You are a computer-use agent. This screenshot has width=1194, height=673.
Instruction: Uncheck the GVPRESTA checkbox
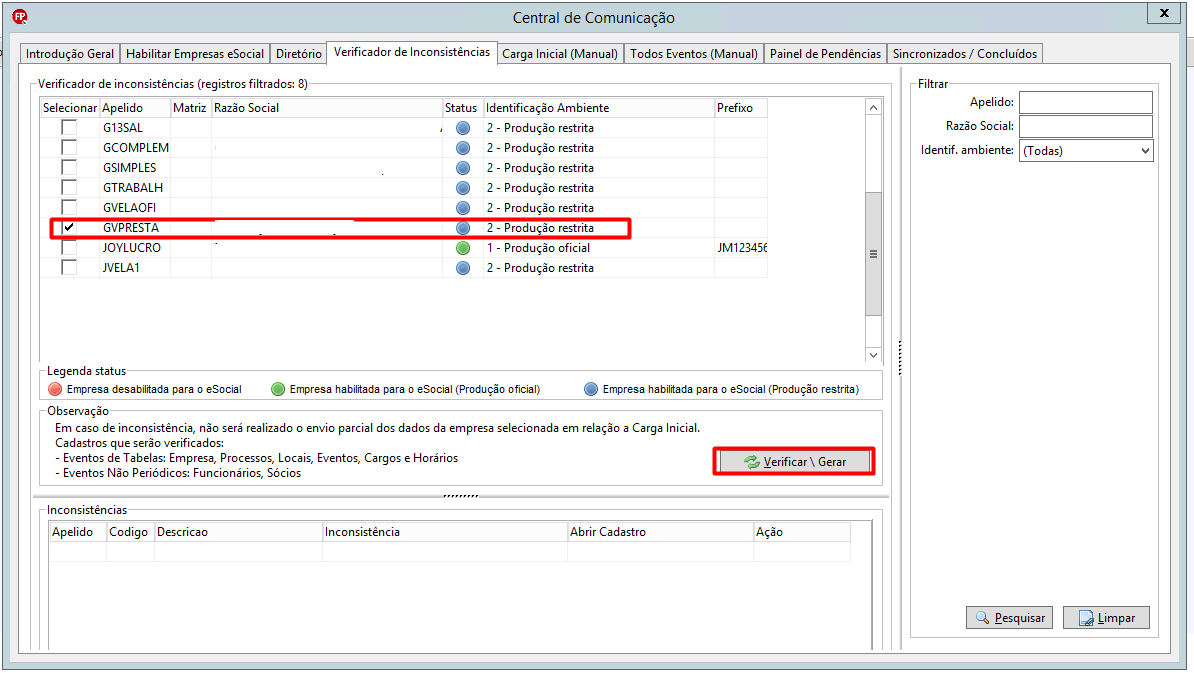point(69,227)
